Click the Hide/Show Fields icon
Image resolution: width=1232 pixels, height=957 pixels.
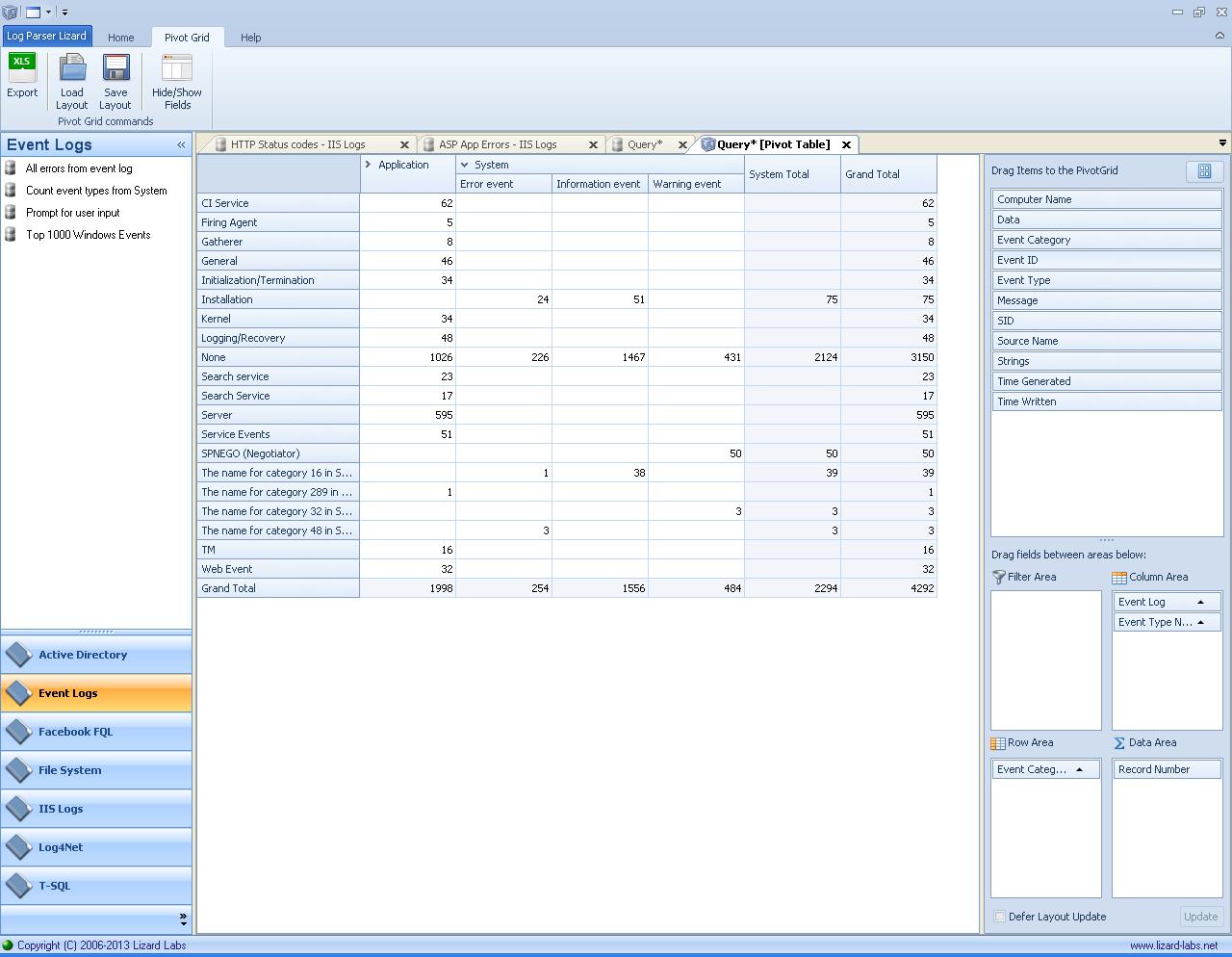(x=177, y=68)
